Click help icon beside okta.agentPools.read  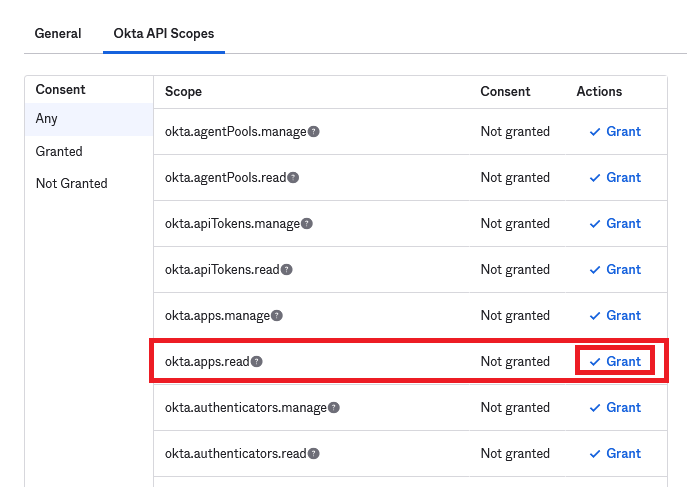coord(293,178)
